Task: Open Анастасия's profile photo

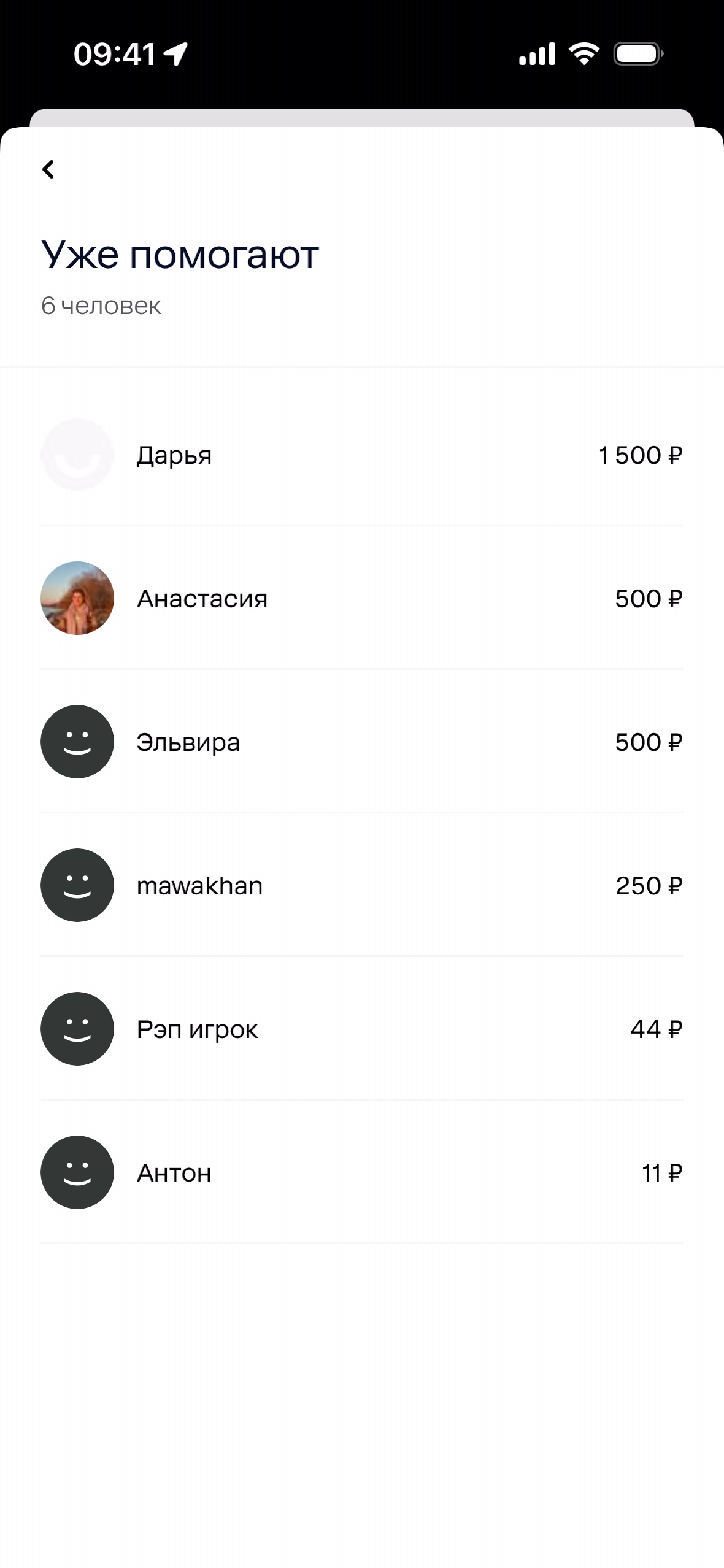Action: (x=77, y=598)
